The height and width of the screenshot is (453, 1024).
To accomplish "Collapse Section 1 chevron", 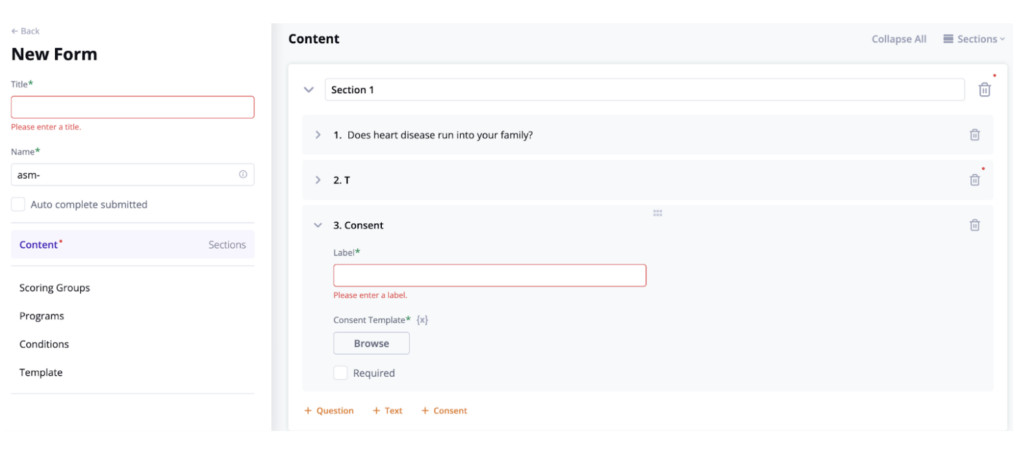I will 308,90.
